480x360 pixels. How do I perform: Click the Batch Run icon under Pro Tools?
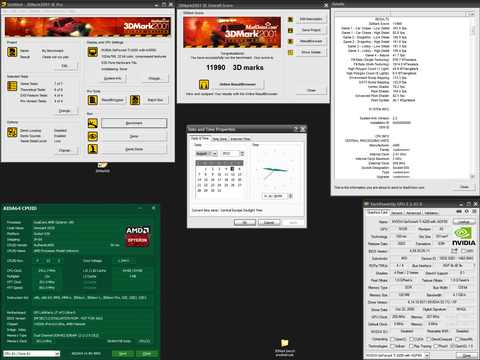[135, 100]
